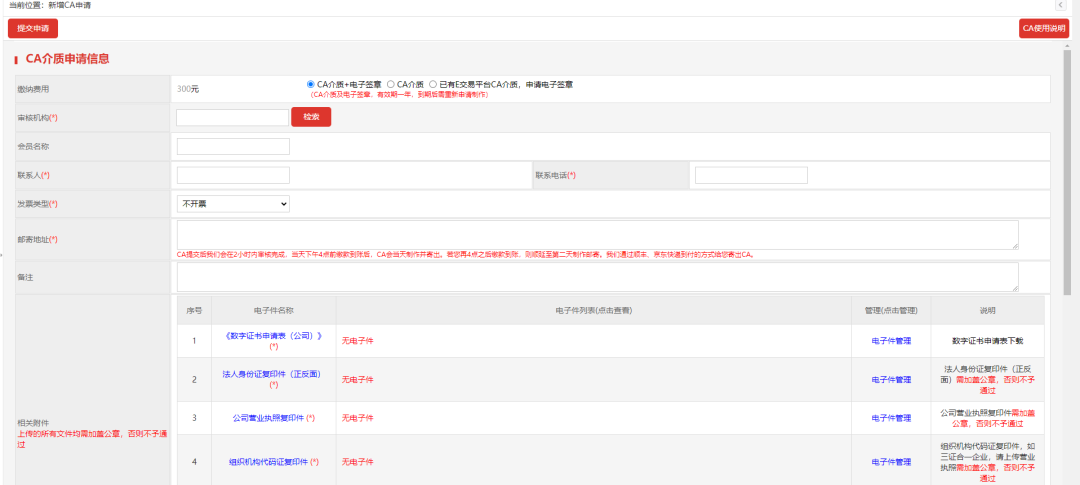Click 无电子件 in row 1
The height and width of the screenshot is (485, 1080).
357,341
